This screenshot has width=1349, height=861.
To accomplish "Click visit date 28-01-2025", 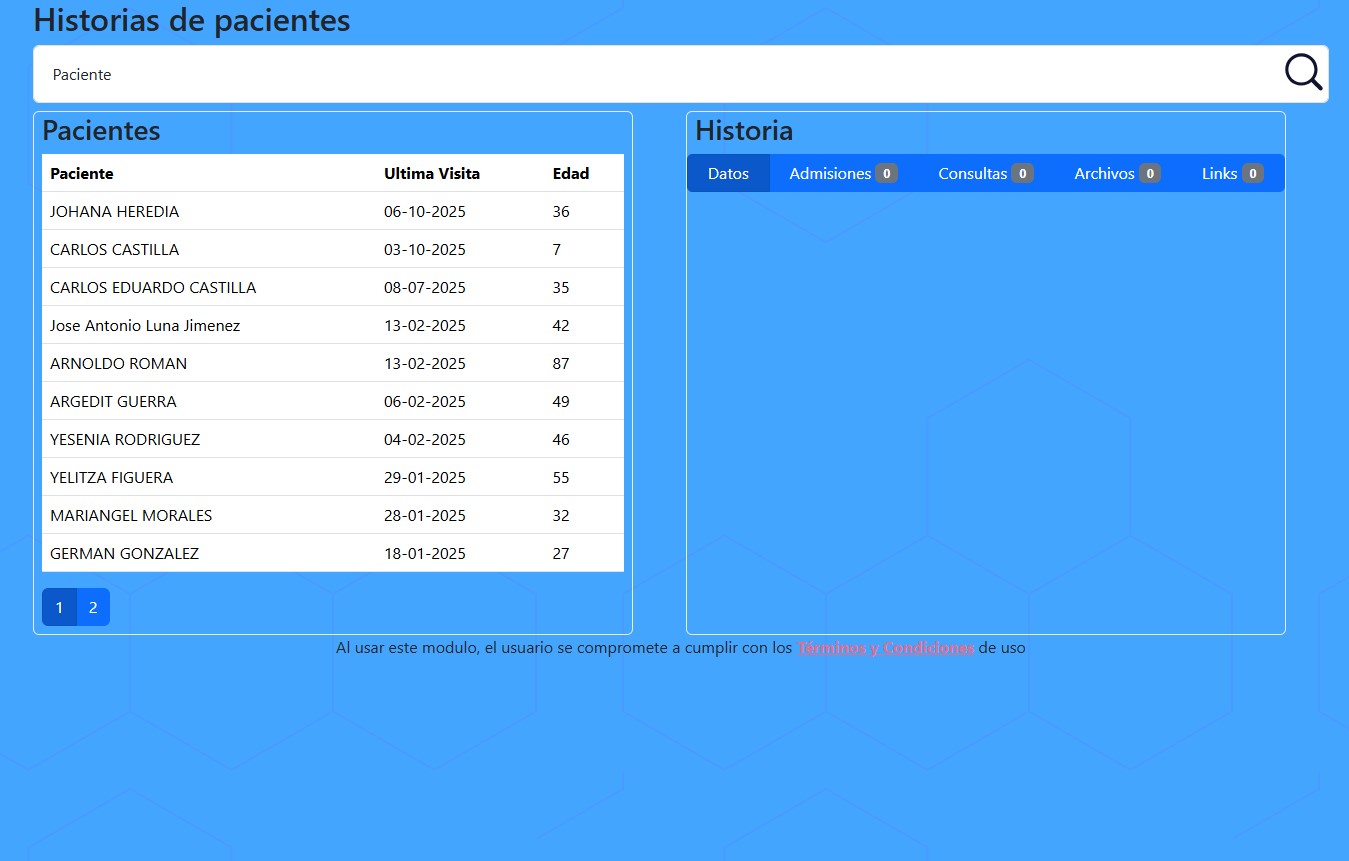I will (x=425, y=516).
